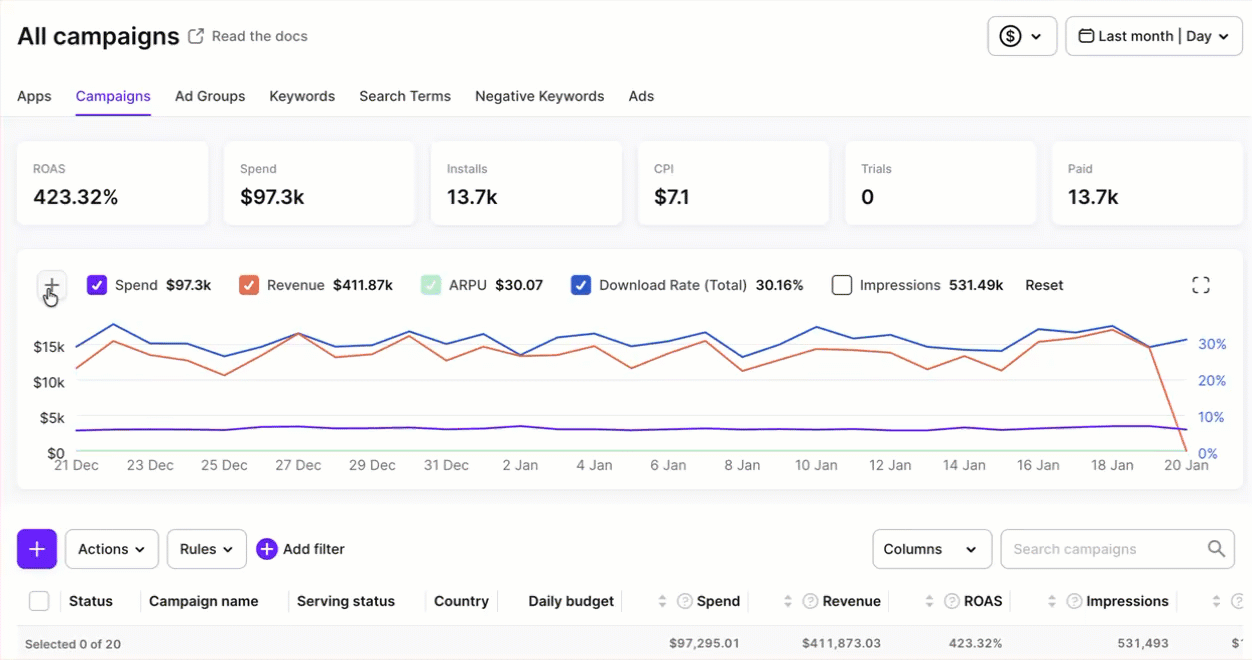Focus the Search campaigns input field
1252x660 pixels.
(1105, 549)
